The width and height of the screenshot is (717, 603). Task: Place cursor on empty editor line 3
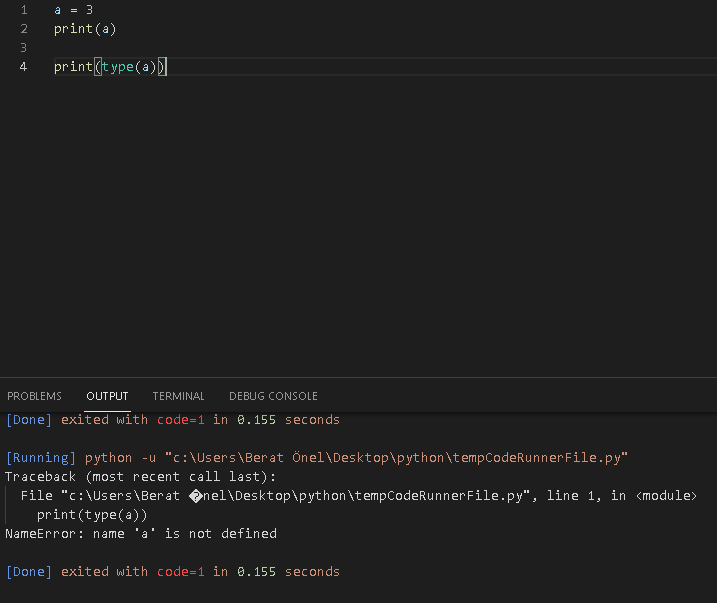(200, 47)
